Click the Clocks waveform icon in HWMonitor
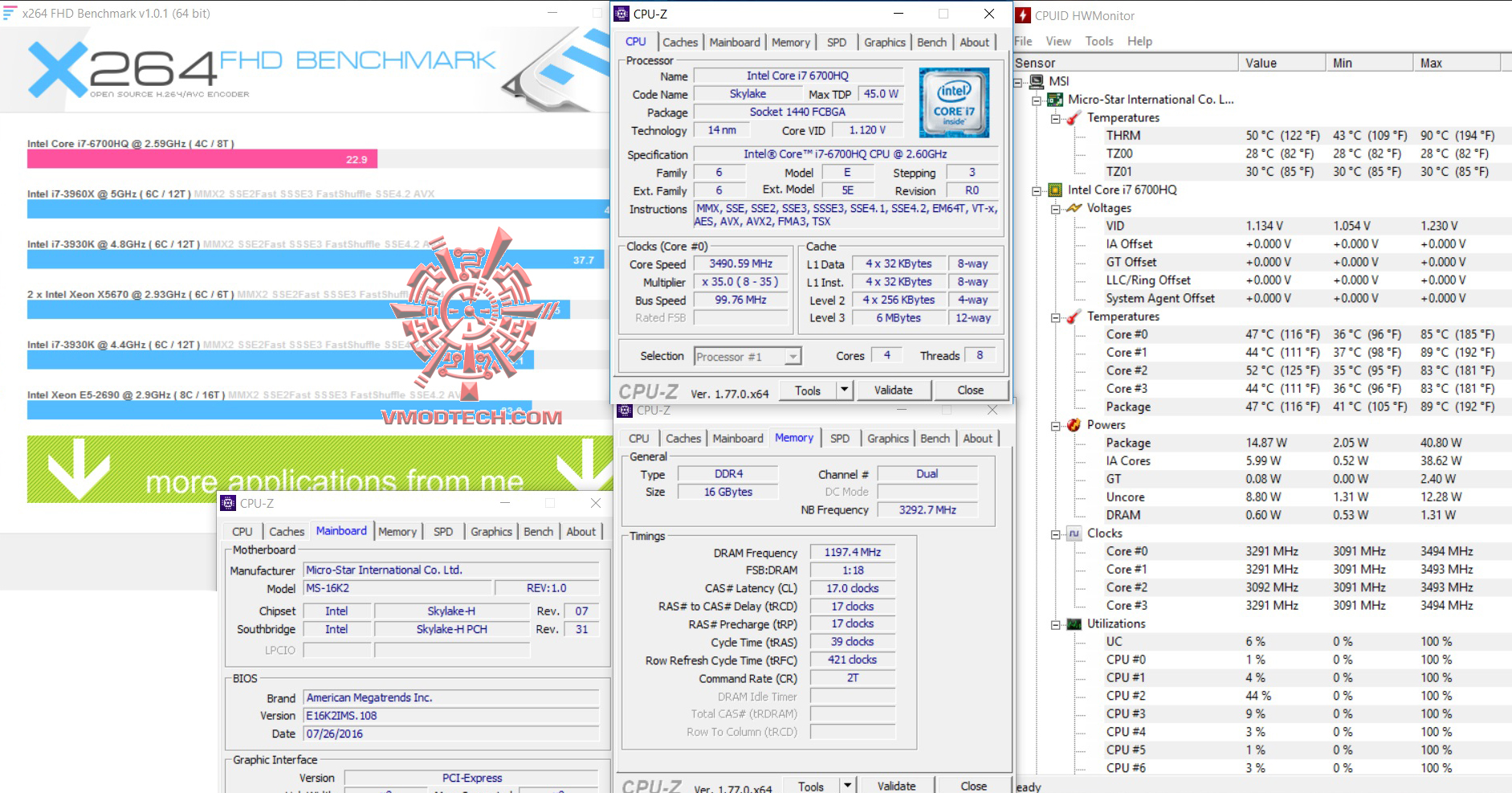 coord(1074,533)
